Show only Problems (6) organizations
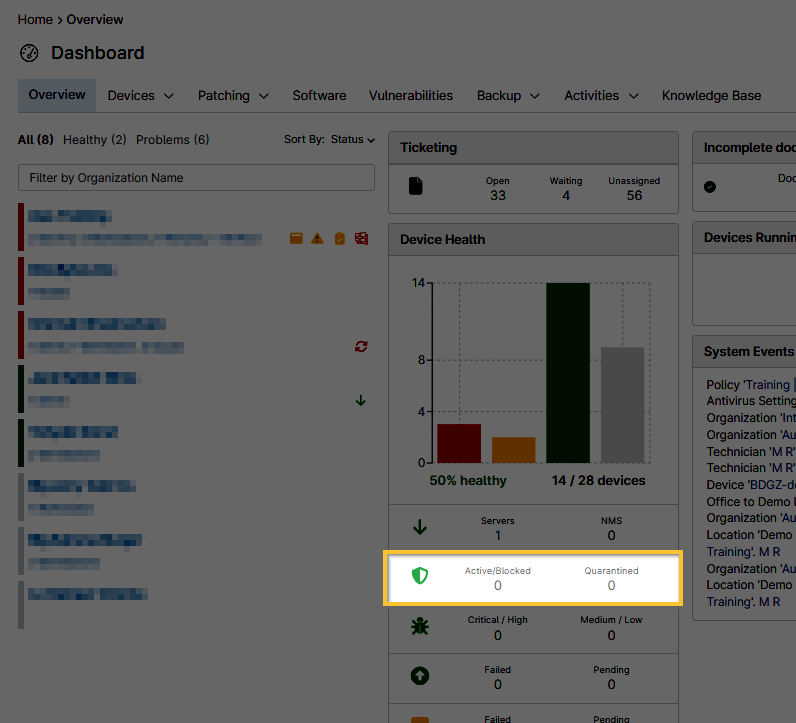This screenshot has width=796, height=723. 172,140
